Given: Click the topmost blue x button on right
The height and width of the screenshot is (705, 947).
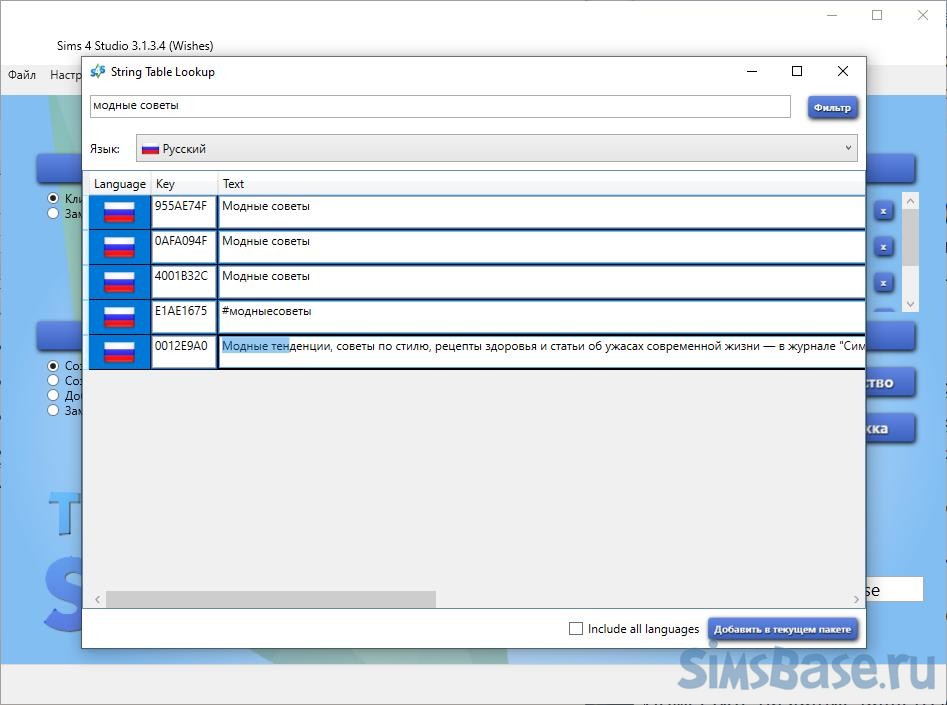Looking at the screenshot, I should (x=883, y=211).
